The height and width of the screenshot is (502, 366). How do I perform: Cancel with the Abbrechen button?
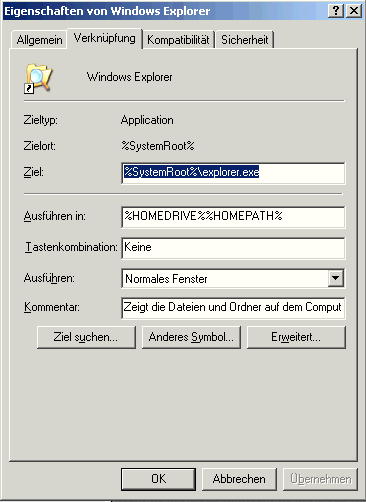point(239,479)
